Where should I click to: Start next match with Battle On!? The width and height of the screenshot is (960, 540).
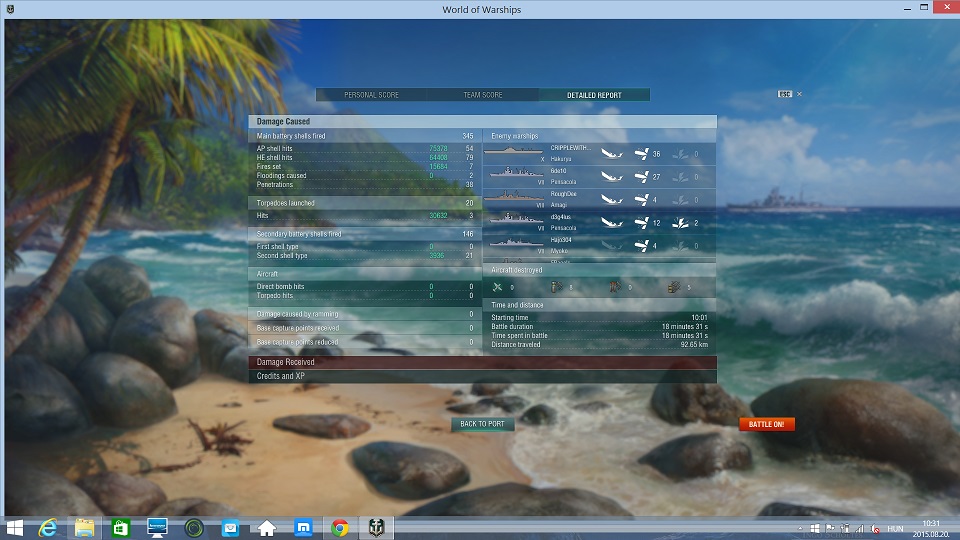tap(767, 424)
